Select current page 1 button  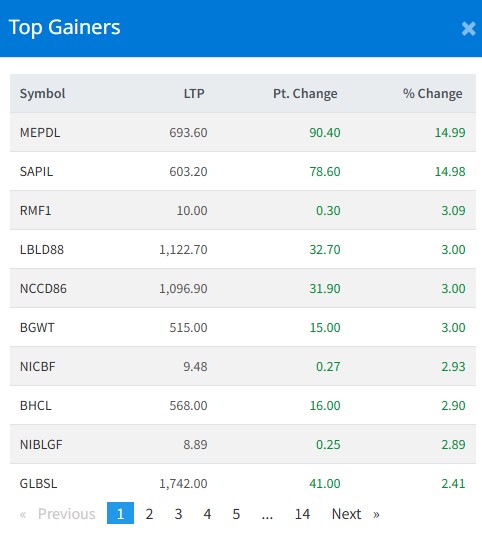coord(120,513)
